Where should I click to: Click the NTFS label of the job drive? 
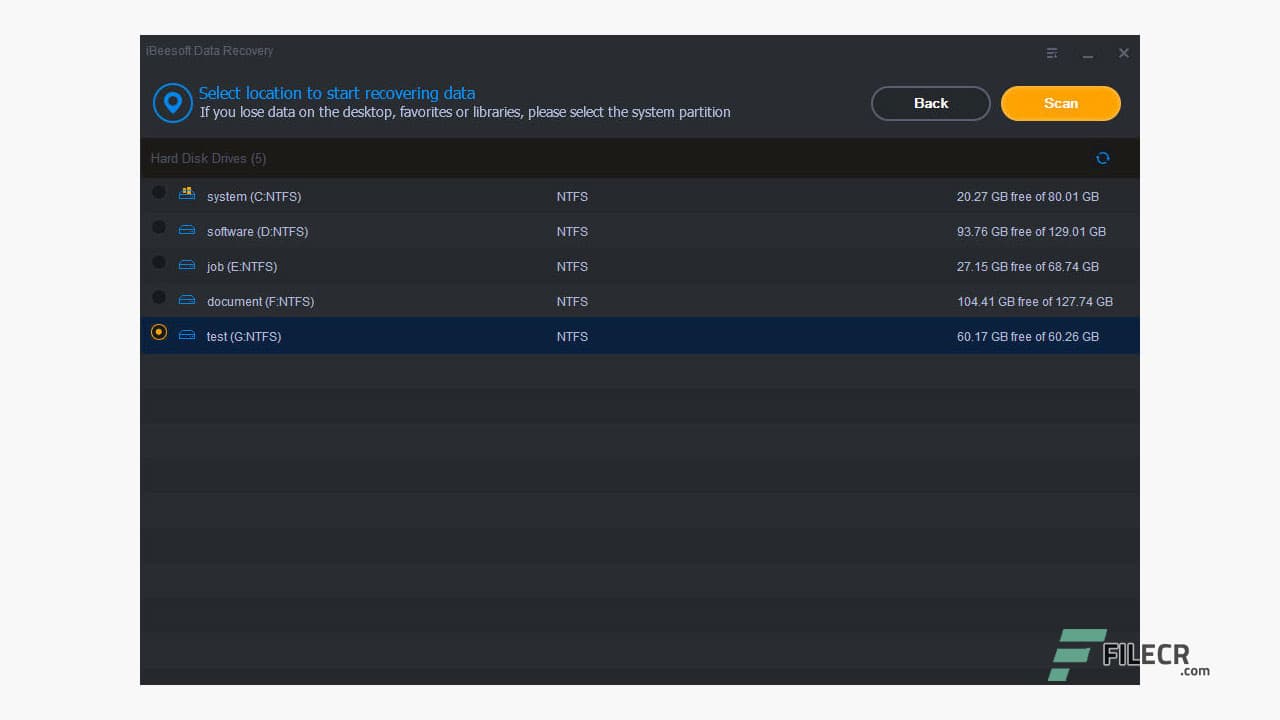coord(572,266)
